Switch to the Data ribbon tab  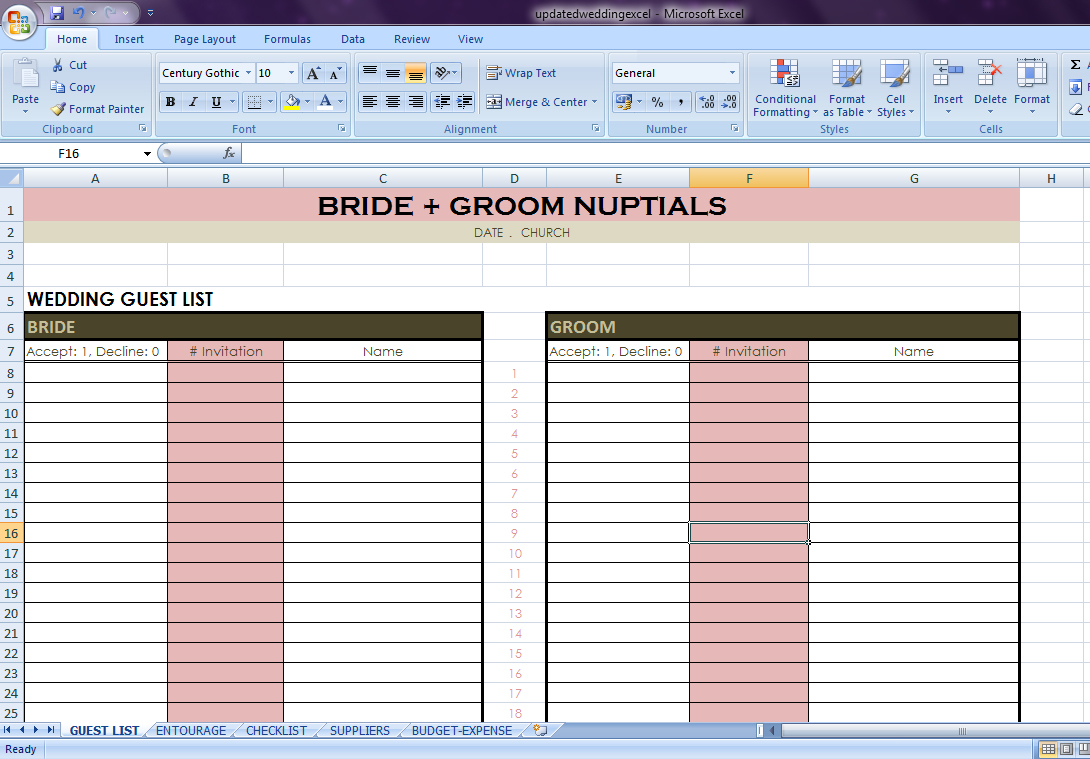click(x=352, y=39)
